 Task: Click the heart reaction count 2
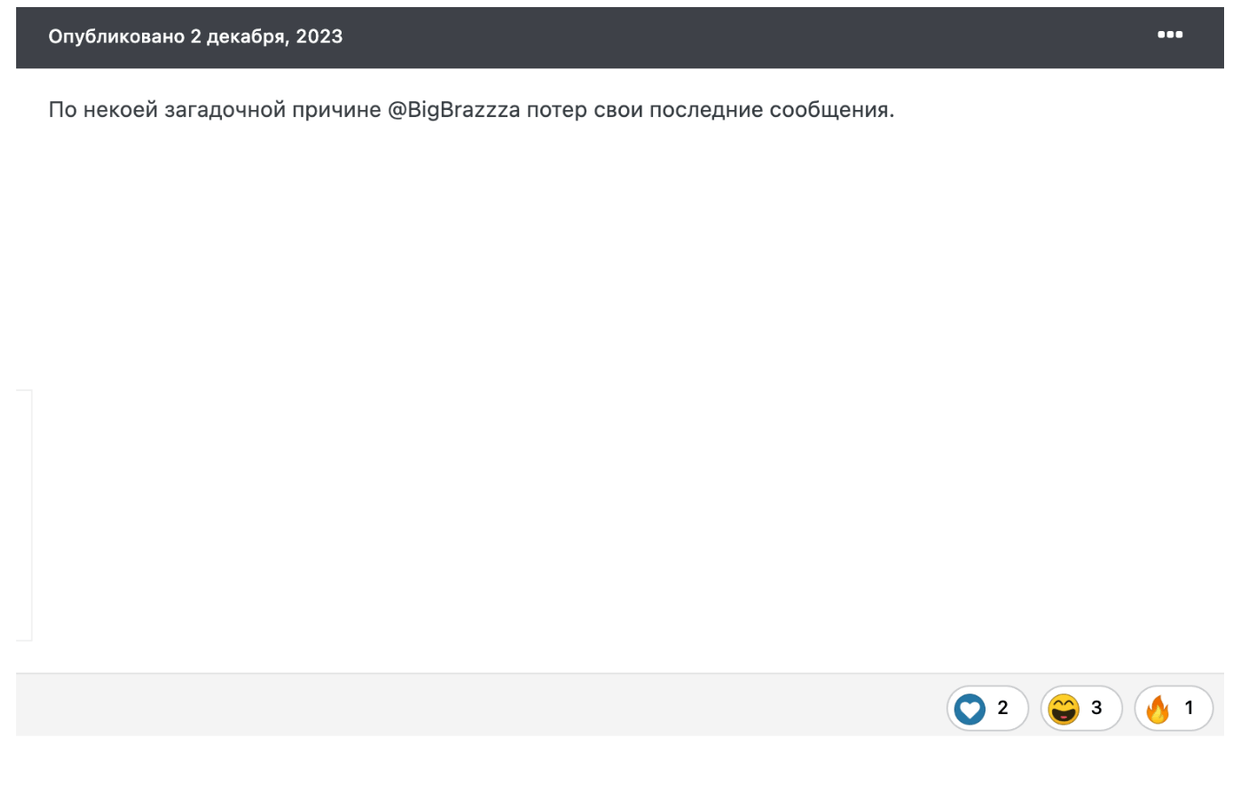pyautogui.click(x=1003, y=708)
